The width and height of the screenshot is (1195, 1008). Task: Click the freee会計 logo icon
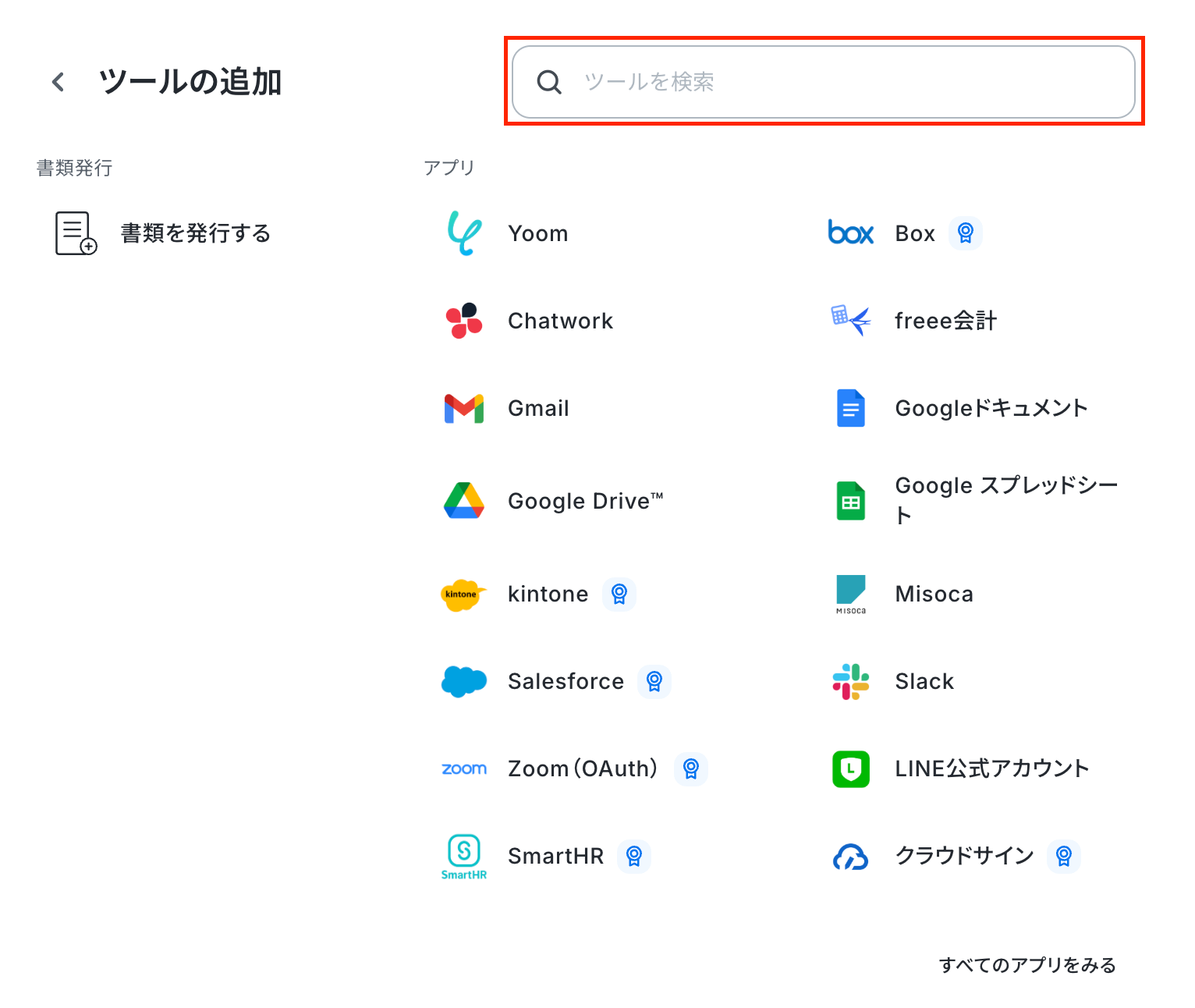pyautogui.click(x=851, y=320)
